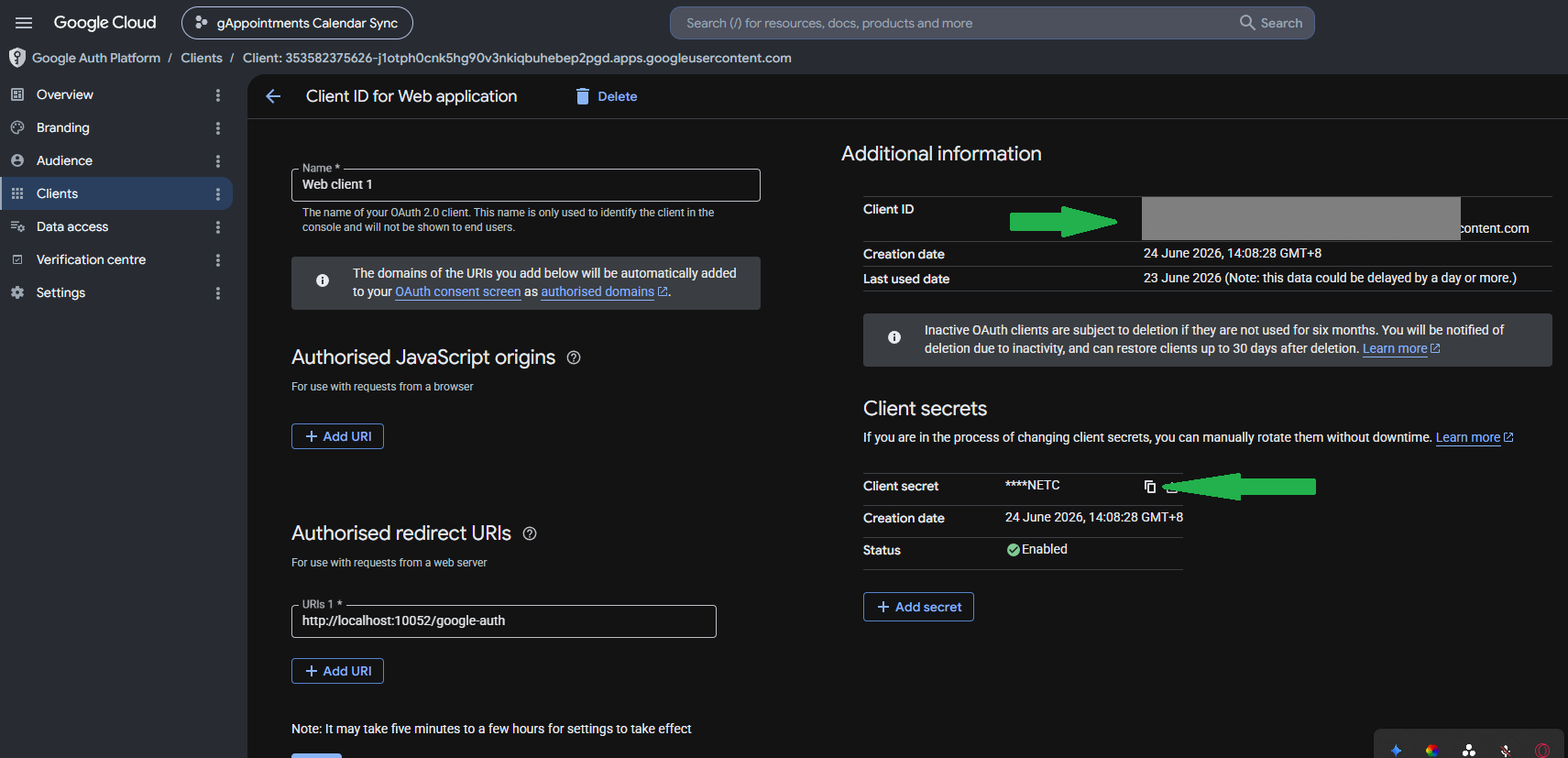
Task: Click the client ID breadcrumb text
Action: coord(517,58)
